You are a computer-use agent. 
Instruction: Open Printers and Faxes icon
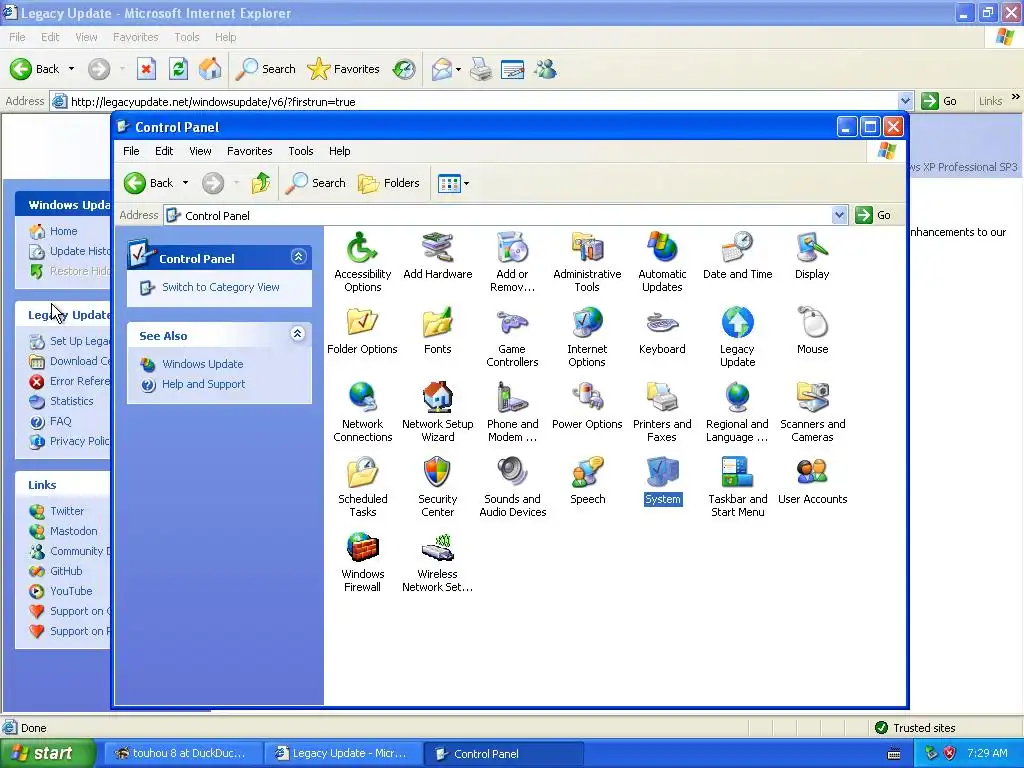coord(662,413)
